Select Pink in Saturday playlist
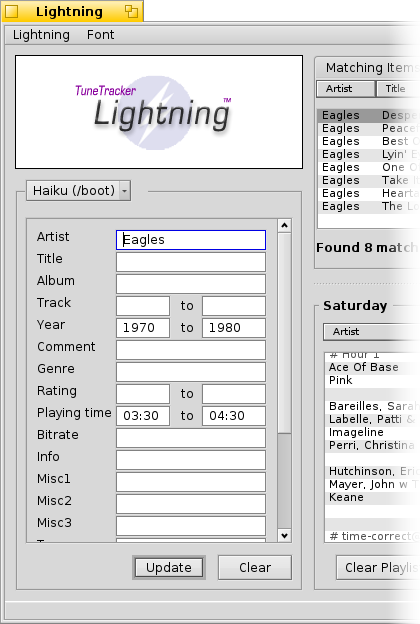 (x=372, y=380)
